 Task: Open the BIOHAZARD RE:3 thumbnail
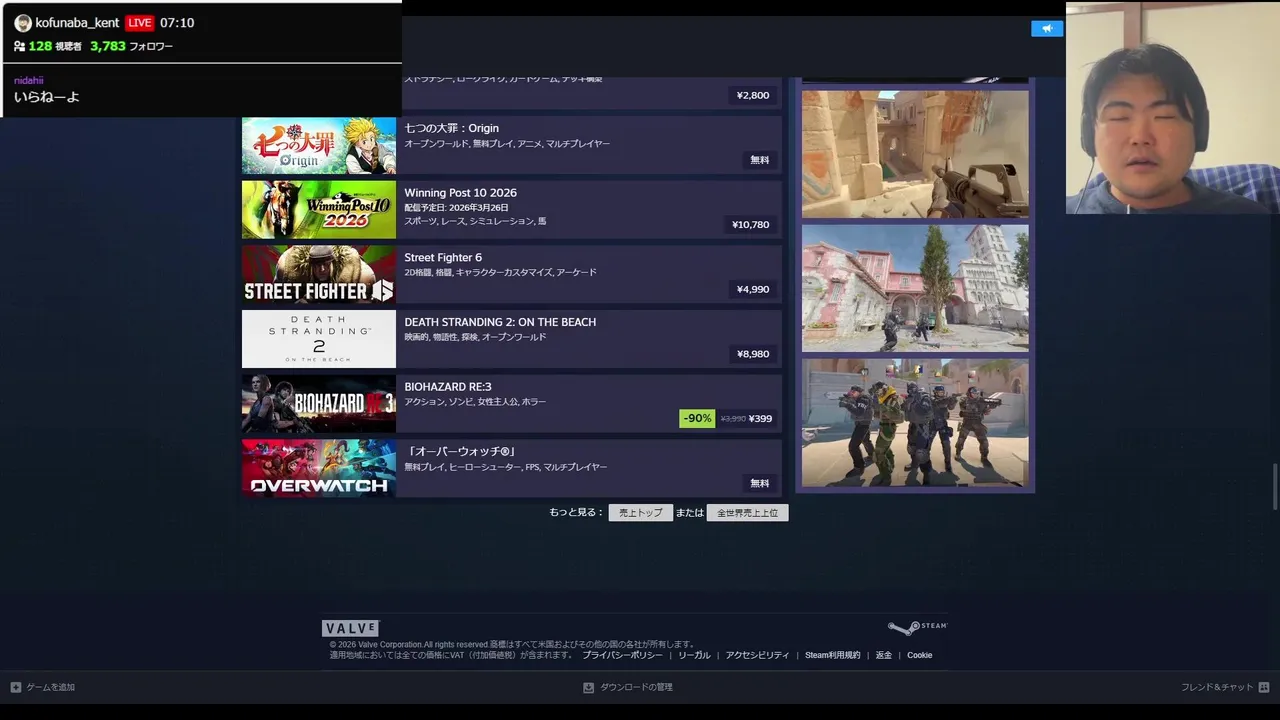tap(319, 404)
